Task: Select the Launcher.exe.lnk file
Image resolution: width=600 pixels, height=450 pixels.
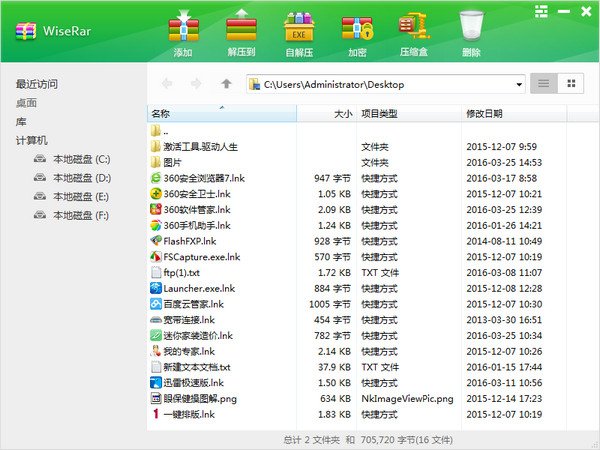Action: click(x=357, y=288)
